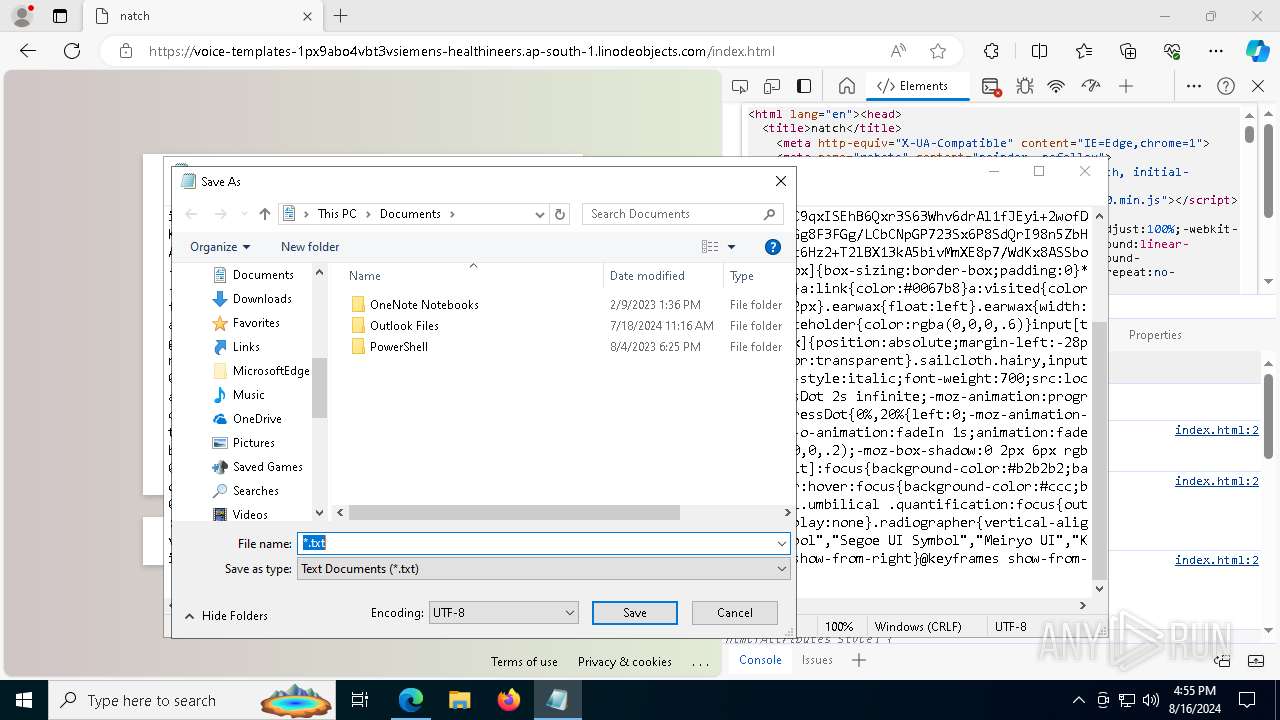Toggle DevTools device emulation icon
Viewport: 1280px width, 720px height.
point(772,86)
